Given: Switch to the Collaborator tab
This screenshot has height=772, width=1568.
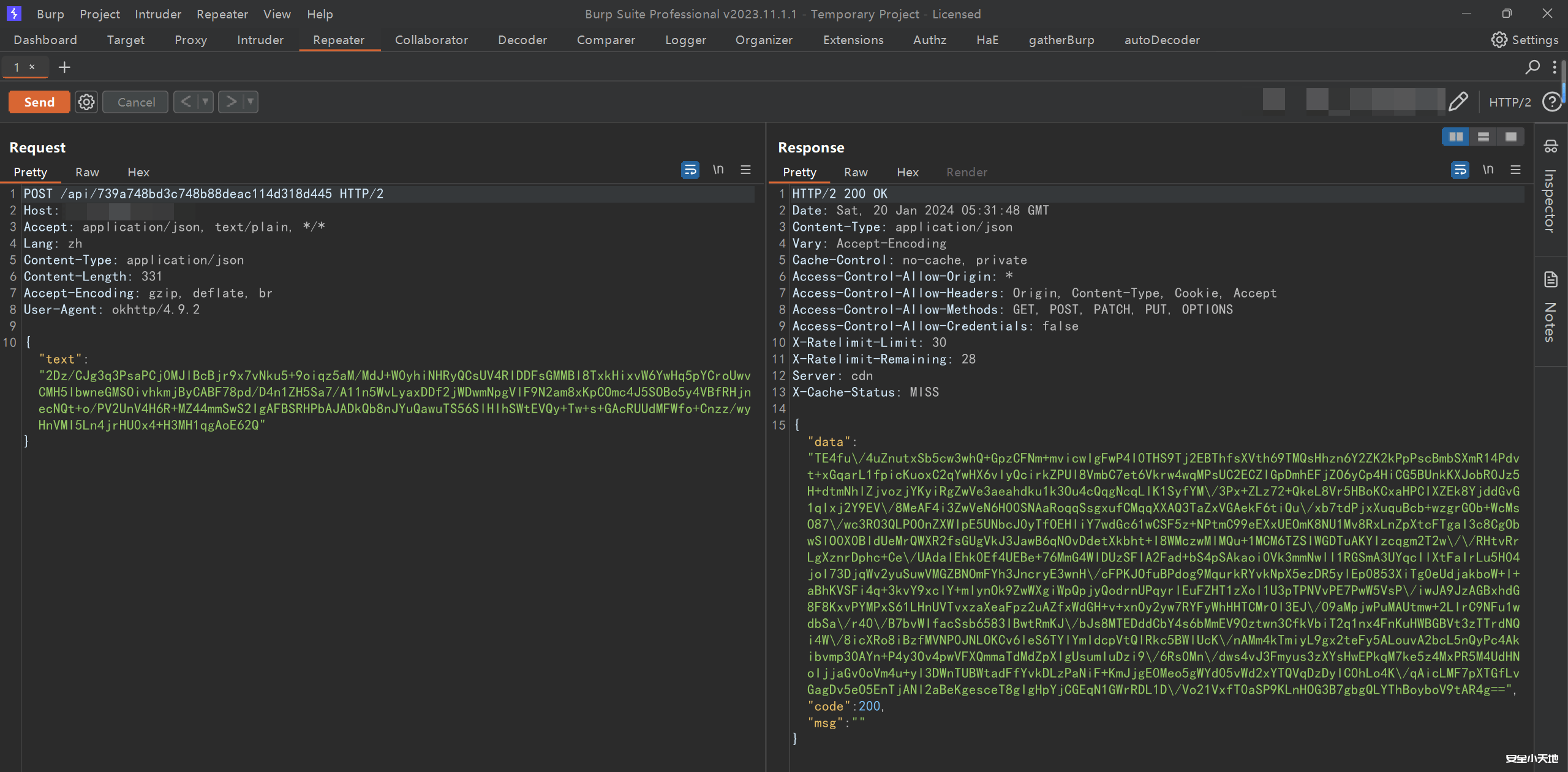Looking at the screenshot, I should (x=431, y=40).
